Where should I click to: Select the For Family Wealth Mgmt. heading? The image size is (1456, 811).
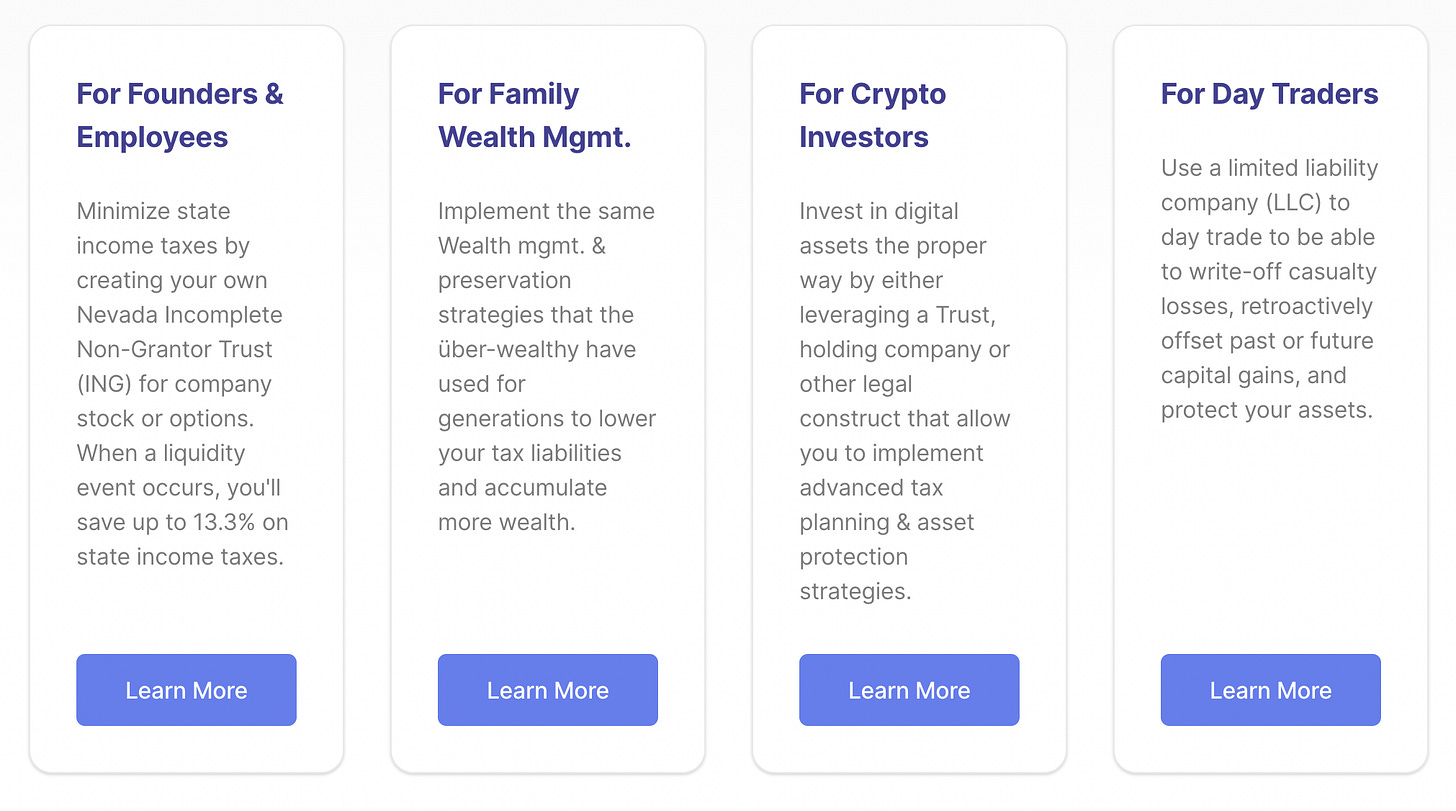534,115
